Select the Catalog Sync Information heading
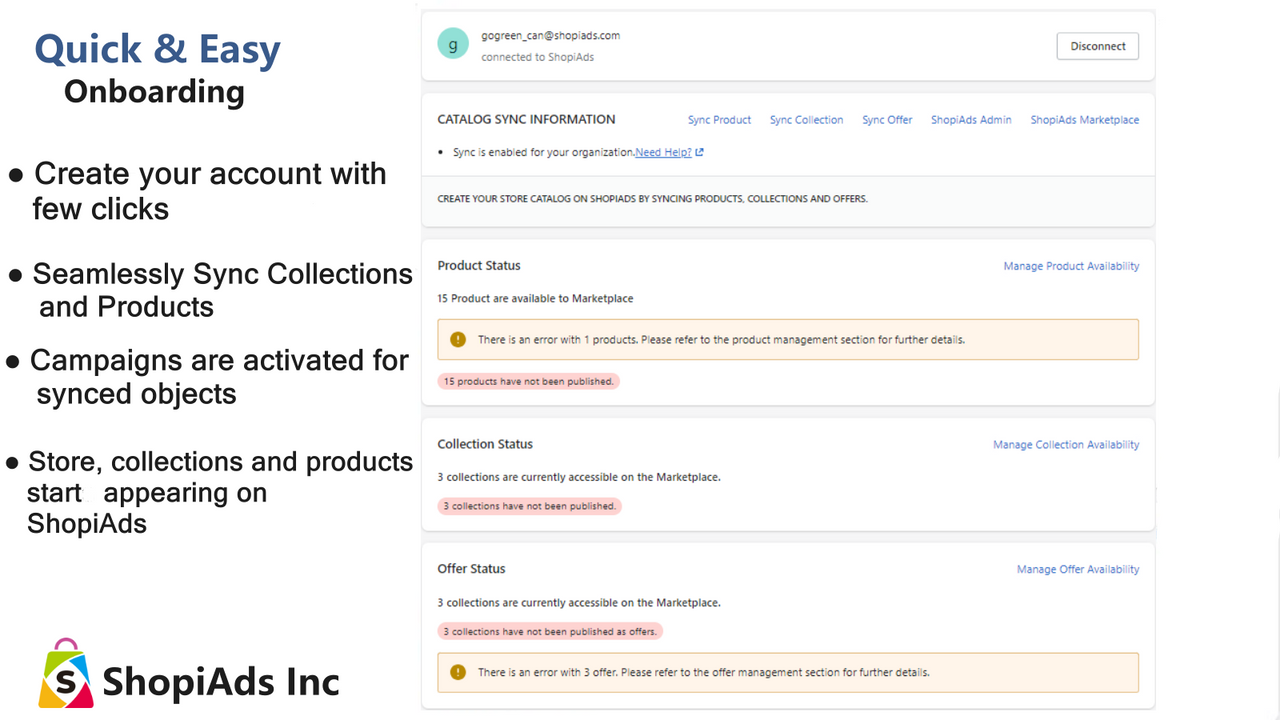This screenshot has width=1280, height=720. pos(526,119)
